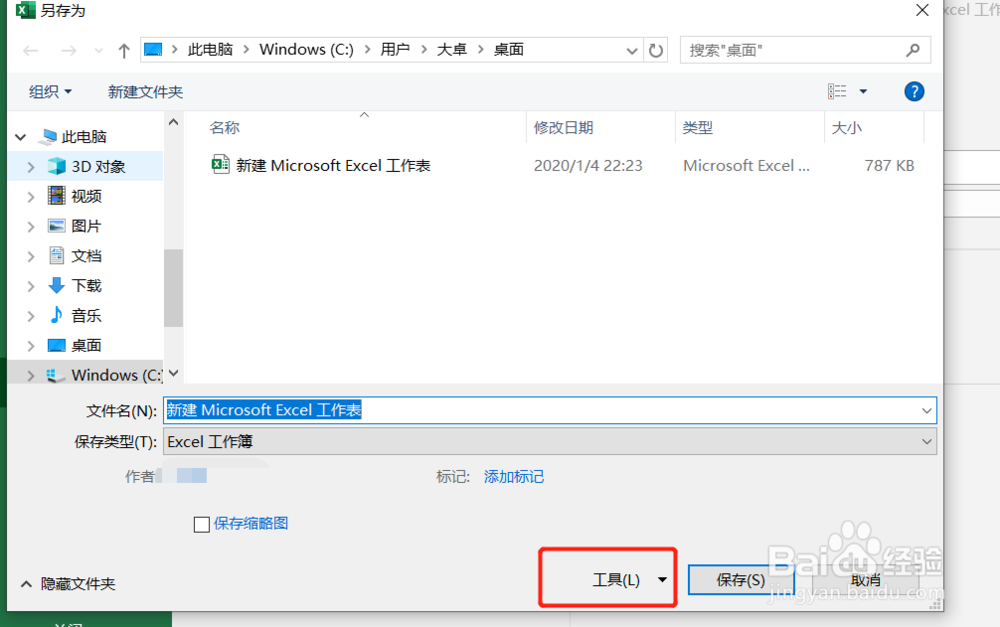
Task: Click 新建文件夹 button
Action: (x=145, y=92)
